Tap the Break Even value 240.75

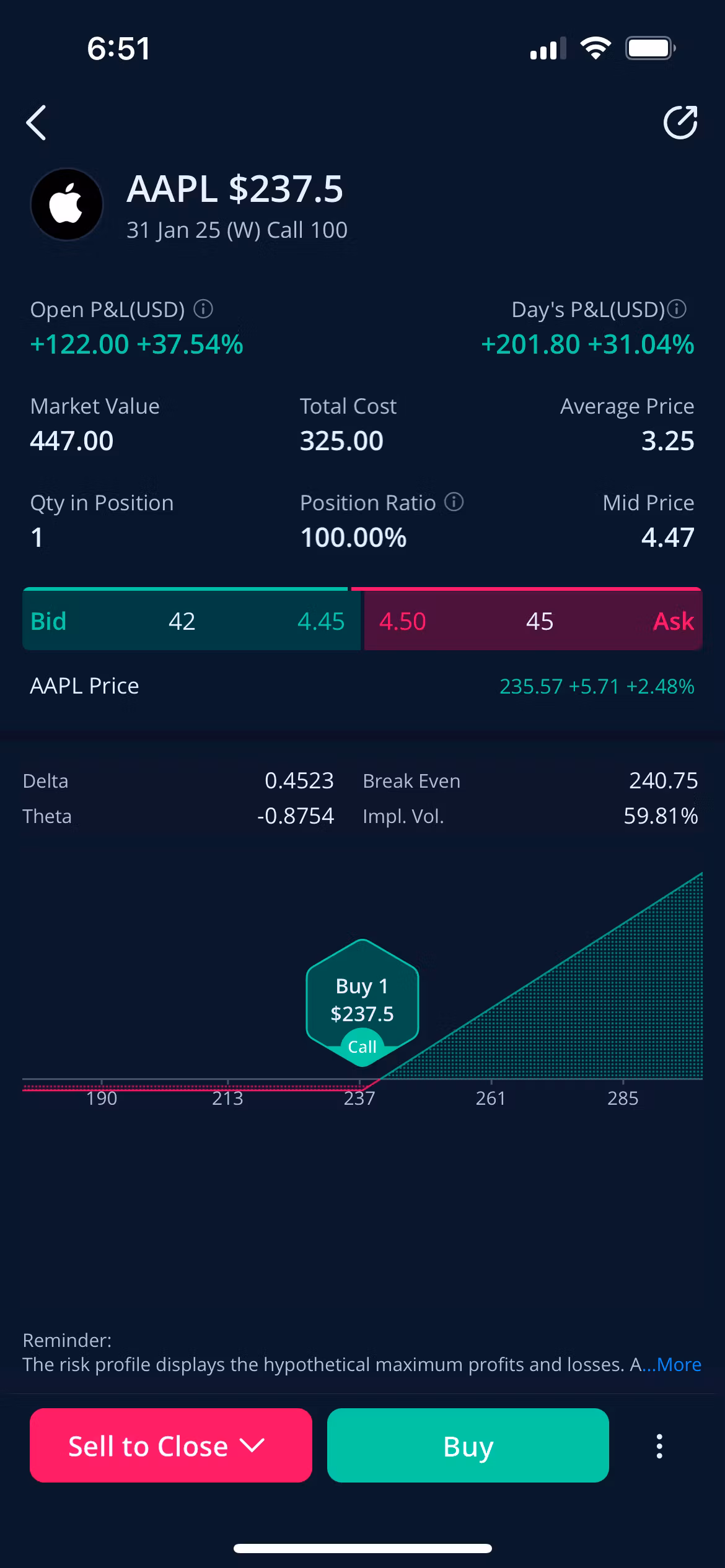[x=663, y=780]
